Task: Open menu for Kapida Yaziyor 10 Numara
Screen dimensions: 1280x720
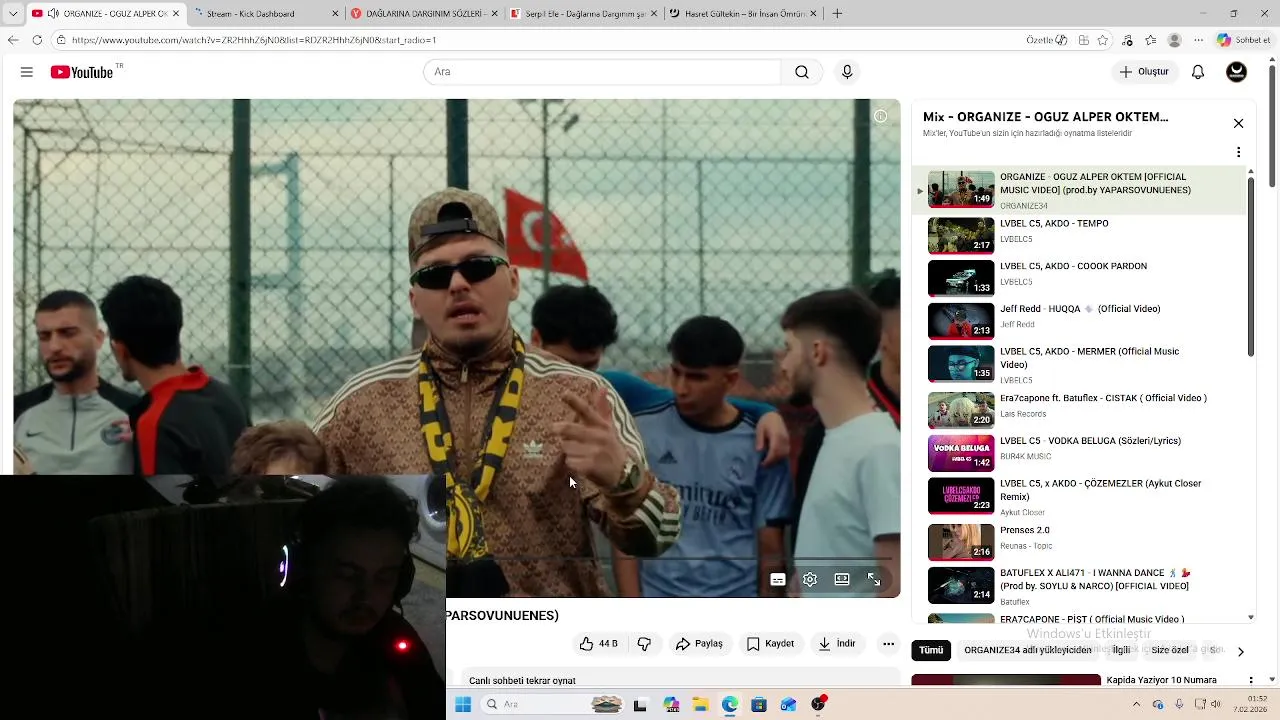Action: tap(1252, 681)
